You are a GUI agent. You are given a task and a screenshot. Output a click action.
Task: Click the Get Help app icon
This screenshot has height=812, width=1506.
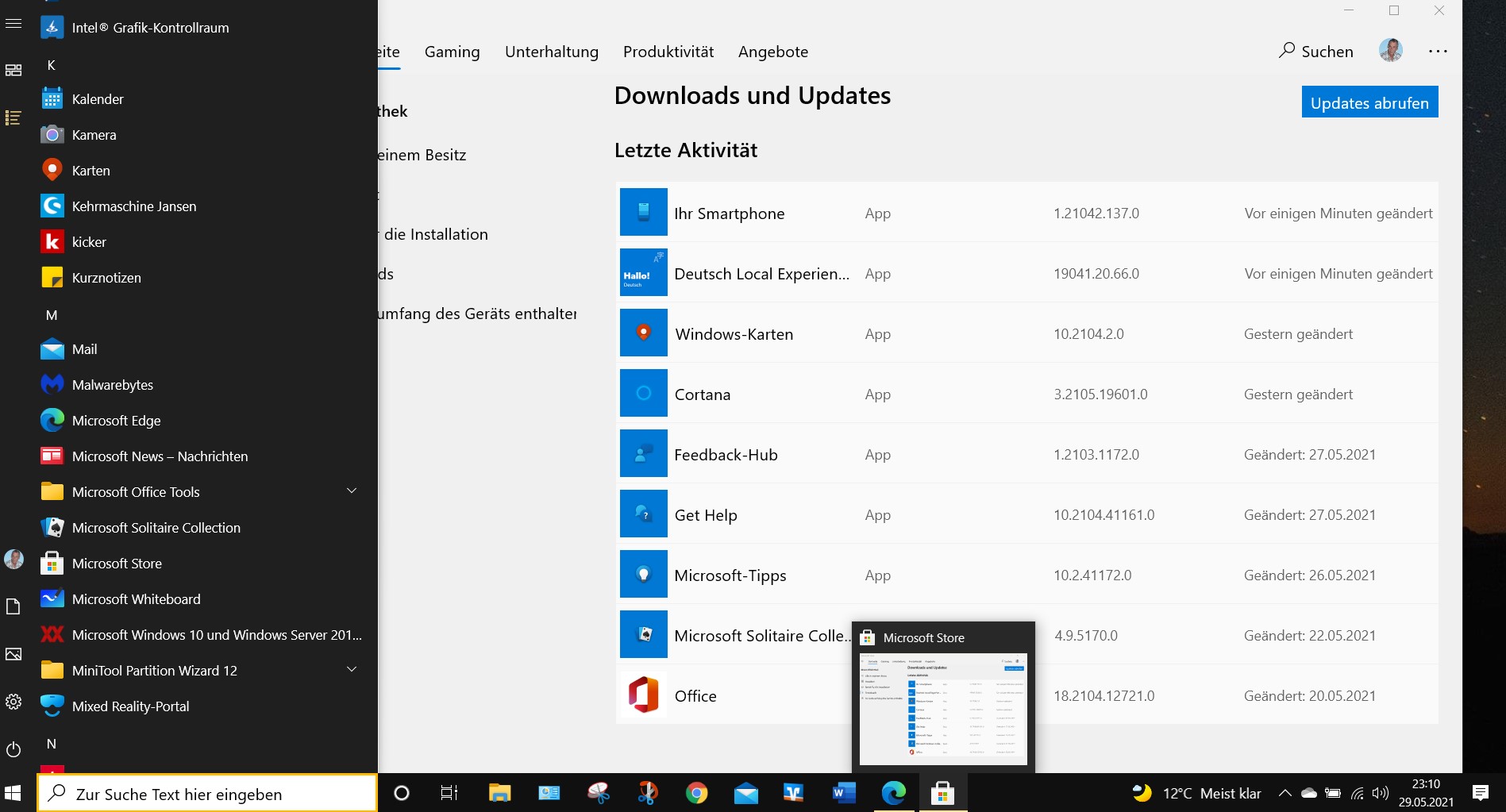click(643, 514)
